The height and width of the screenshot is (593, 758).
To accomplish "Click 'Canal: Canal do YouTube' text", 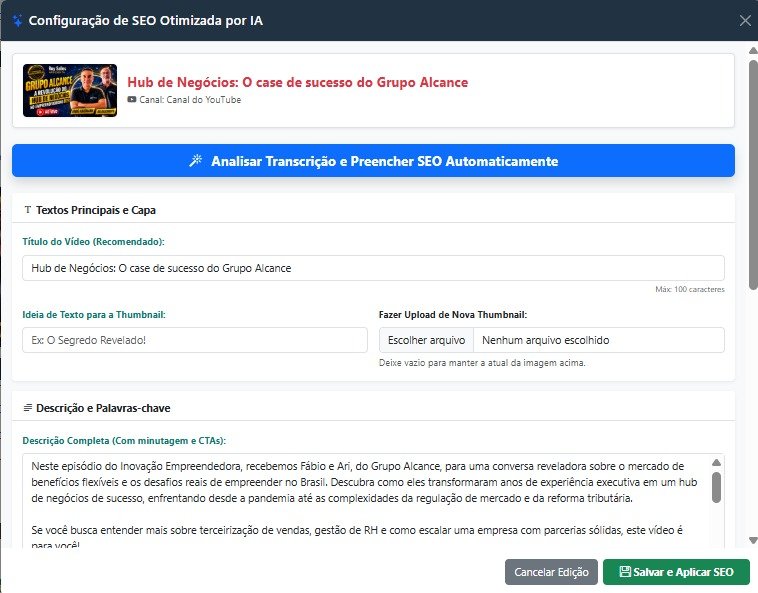I will click(x=190, y=100).
